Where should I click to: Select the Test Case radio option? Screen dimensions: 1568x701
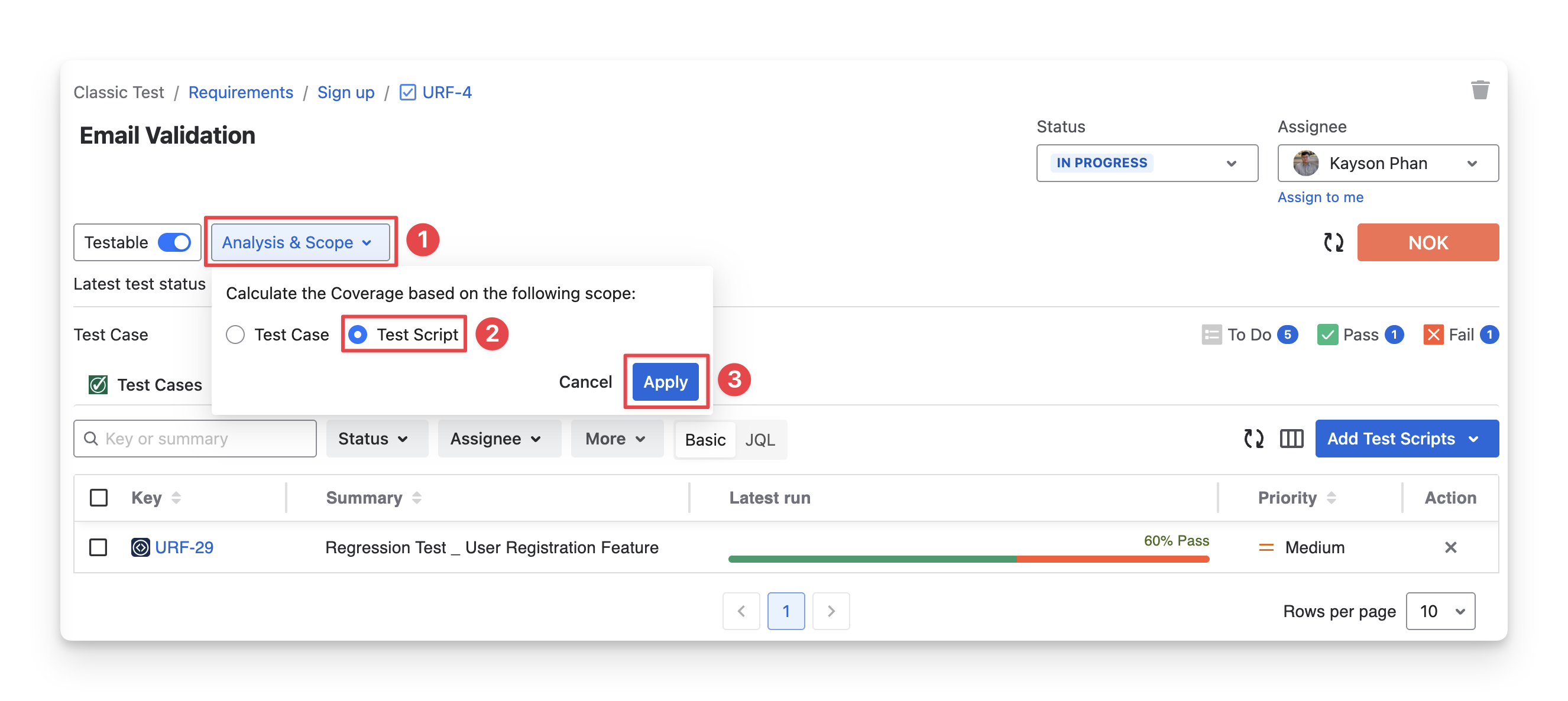coord(235,335)
